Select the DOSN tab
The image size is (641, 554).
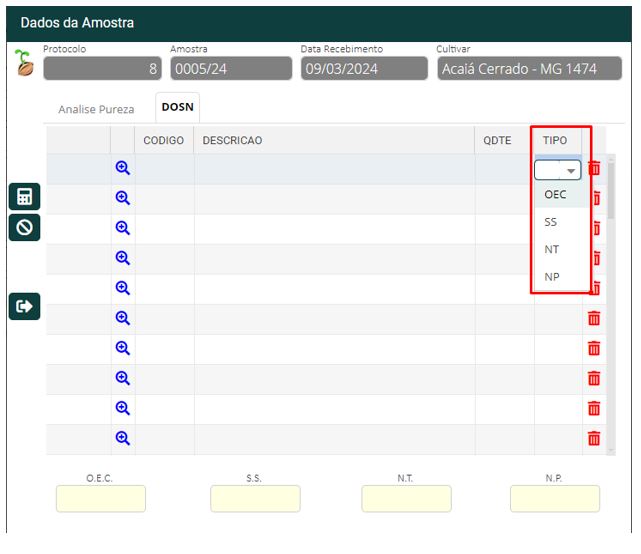click(178, 107)
